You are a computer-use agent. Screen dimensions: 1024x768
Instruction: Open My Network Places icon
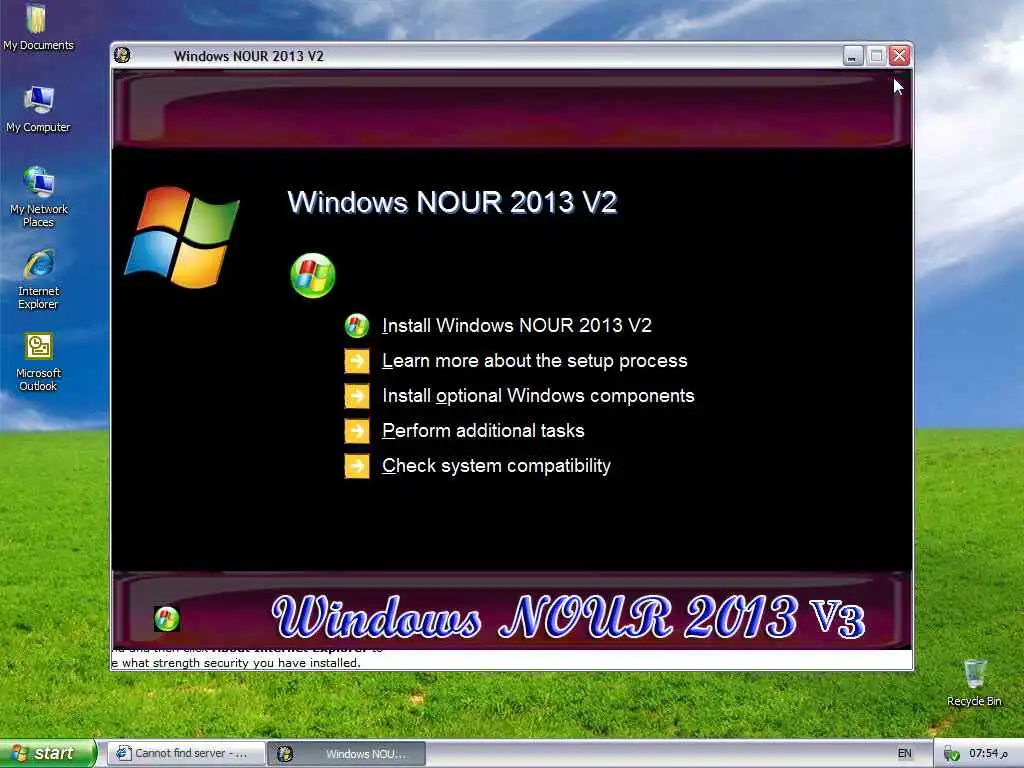pos(39,197)
